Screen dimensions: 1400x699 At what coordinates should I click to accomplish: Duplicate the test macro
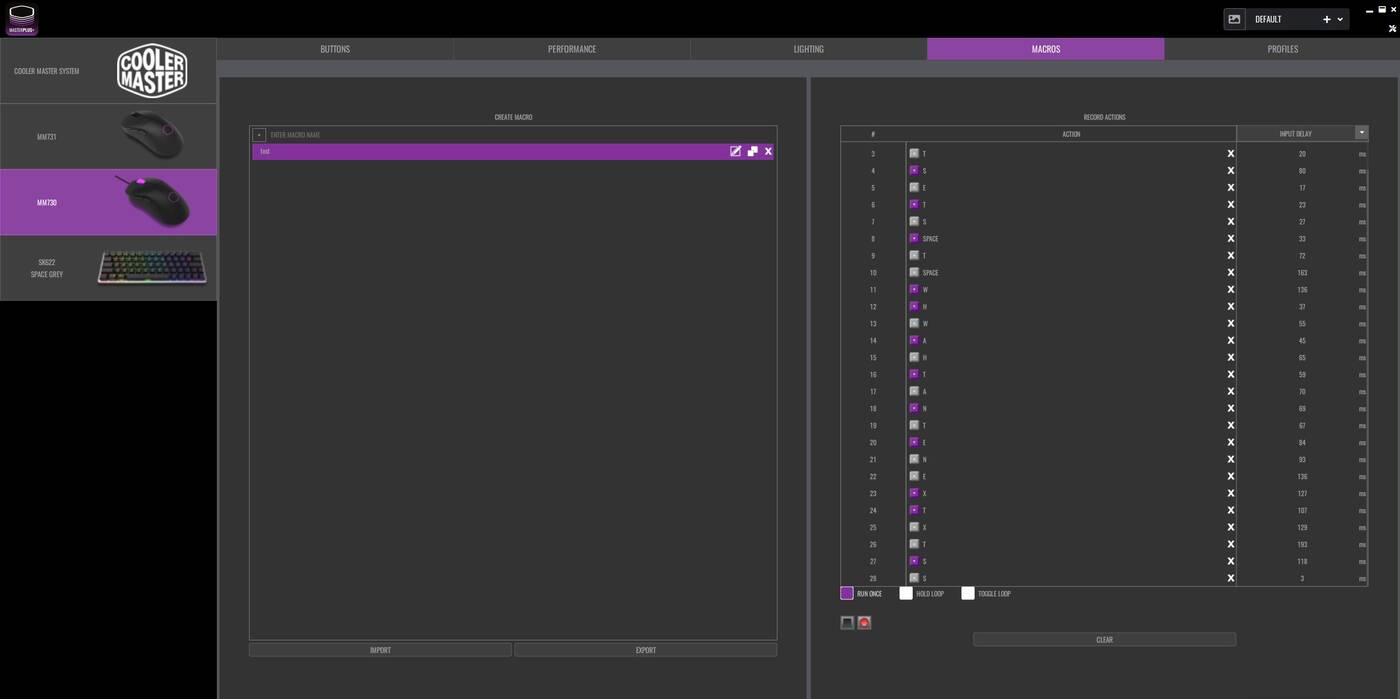[752, 151]
